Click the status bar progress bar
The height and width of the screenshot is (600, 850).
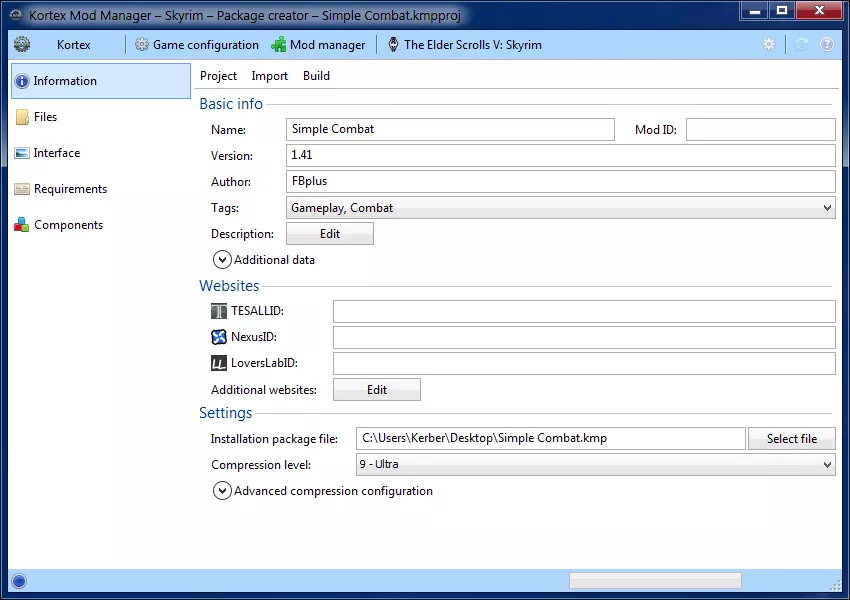pos(655,580)
